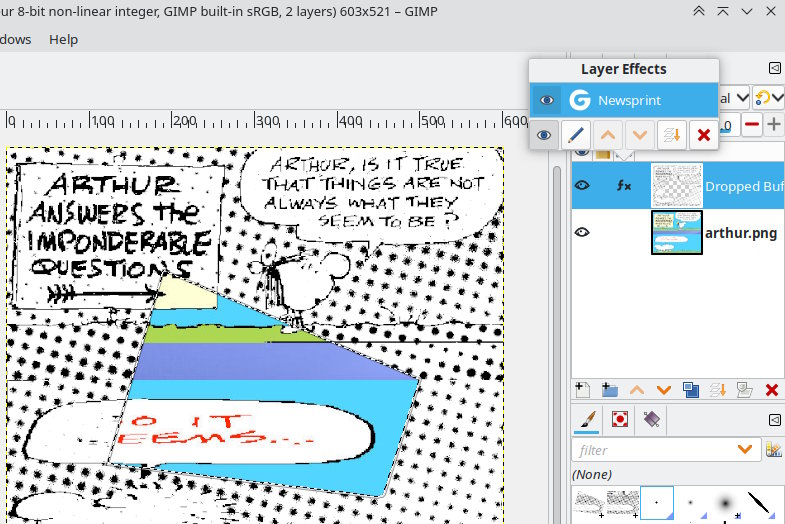Open the brush view options icon
Screen dimensions: 785x524
773,449
